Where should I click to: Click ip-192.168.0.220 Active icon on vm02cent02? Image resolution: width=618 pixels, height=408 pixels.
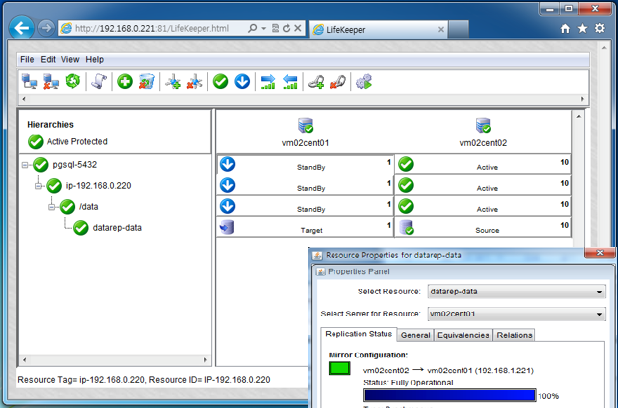pyautogui.click(x=406, y=185)
